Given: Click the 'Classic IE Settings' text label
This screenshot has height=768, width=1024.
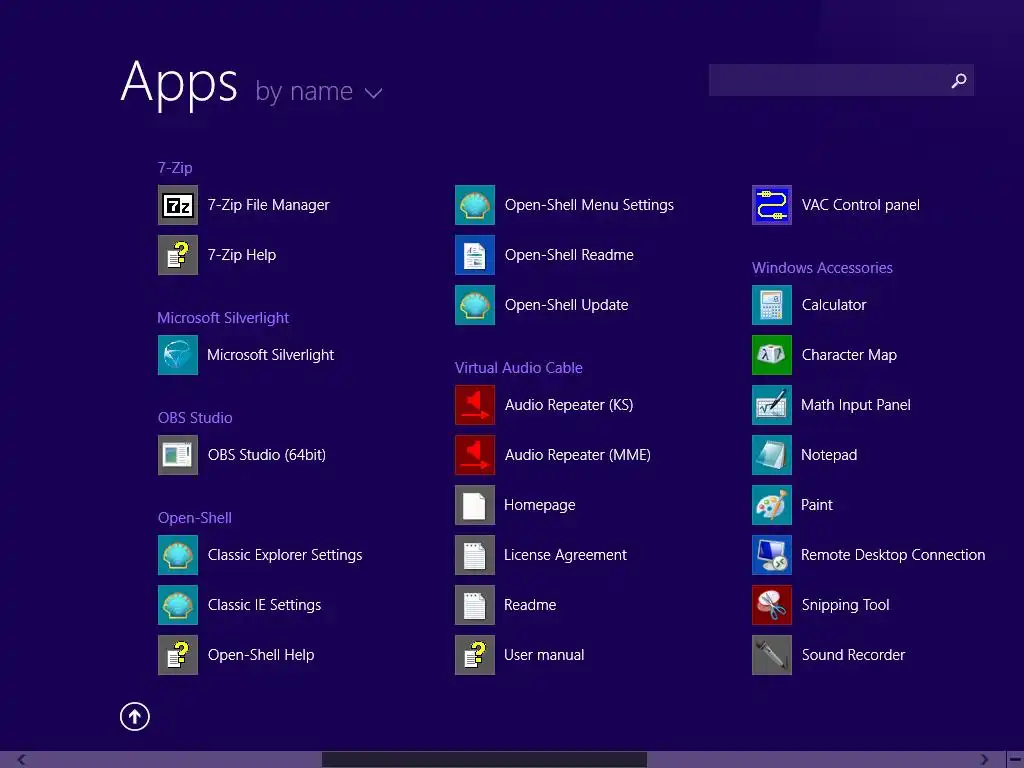Looking at the screenshot, I should pos(264,605).
